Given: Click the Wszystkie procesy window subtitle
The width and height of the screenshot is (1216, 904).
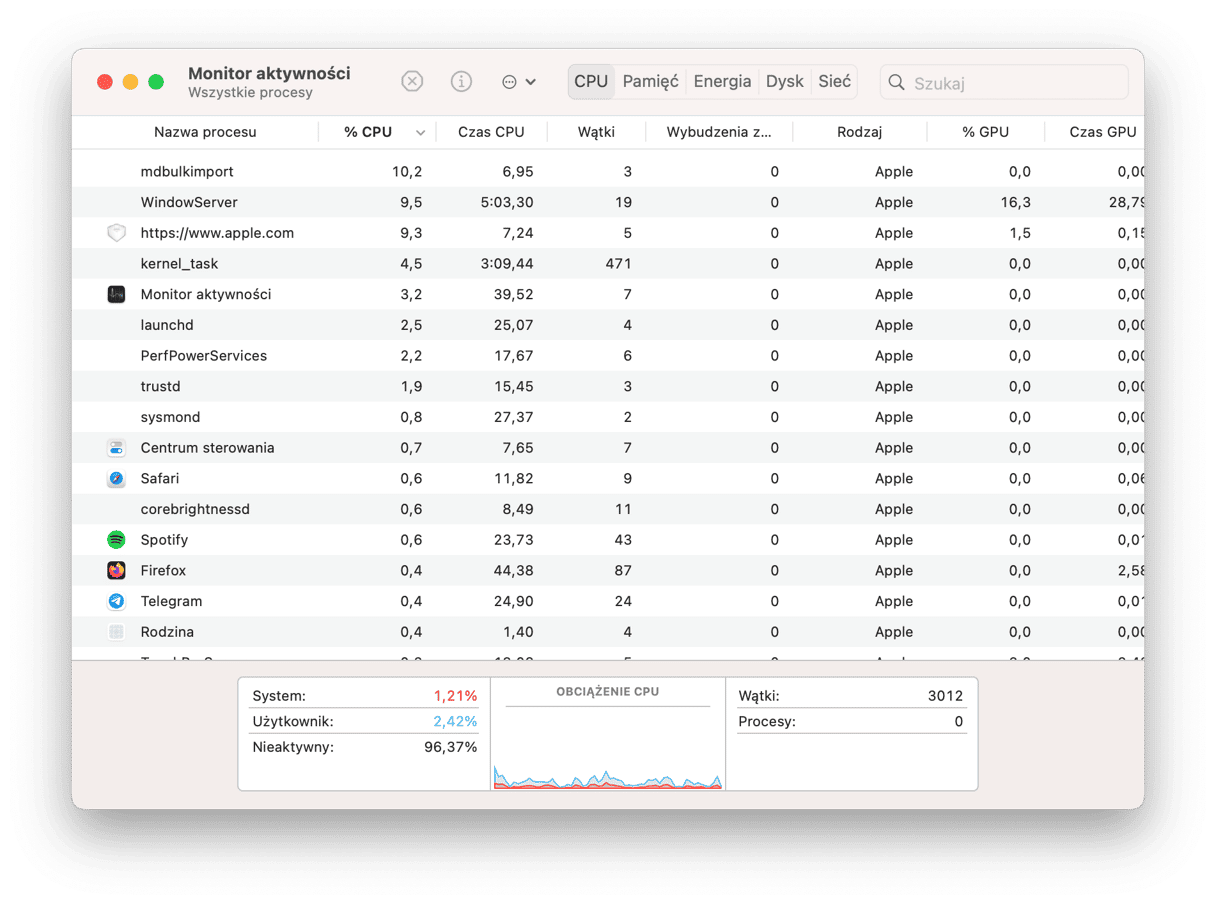Looking at the screenshot, I should tap(250, 93).
